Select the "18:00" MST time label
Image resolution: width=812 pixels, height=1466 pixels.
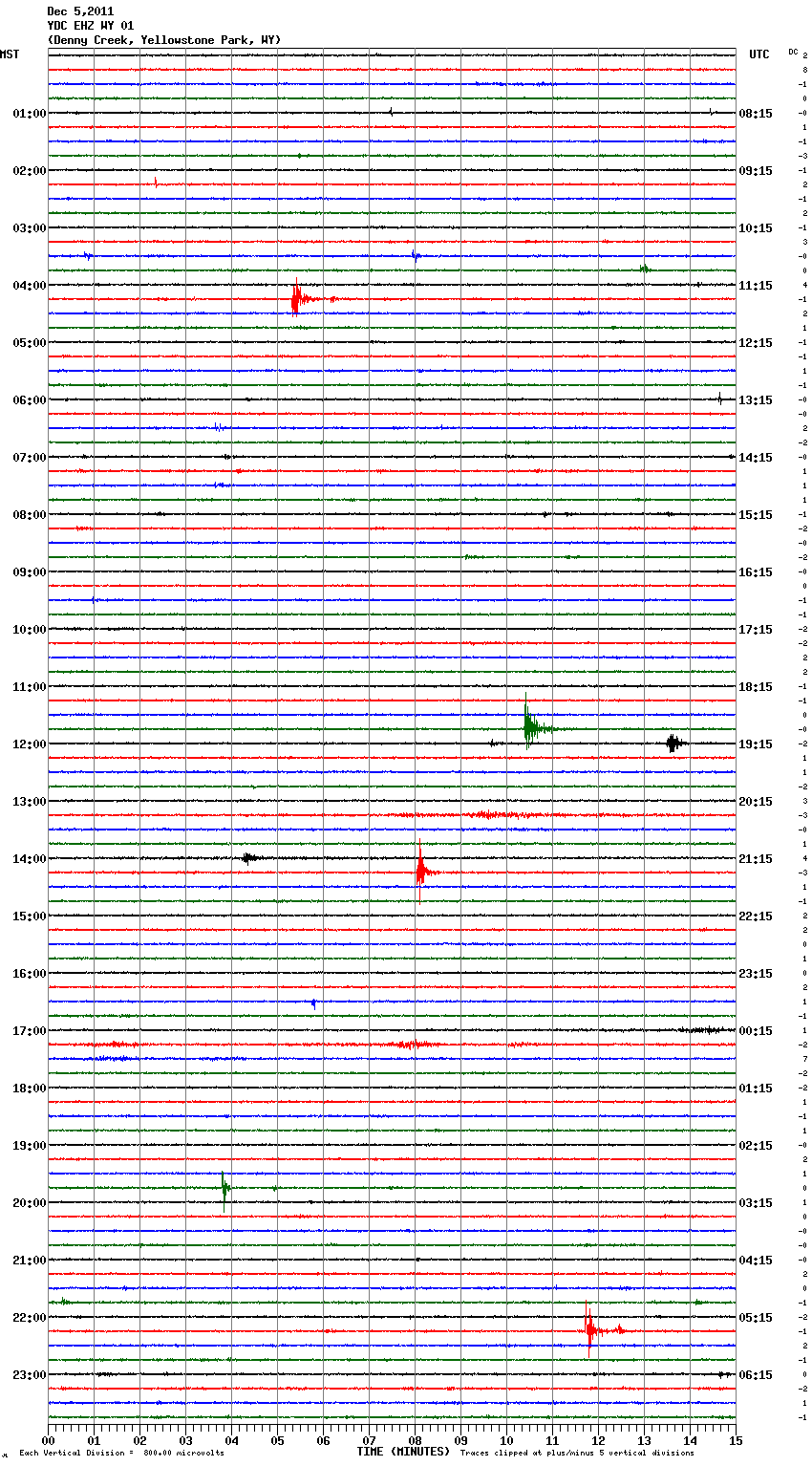pyautogui.click(x=30, y=1089)
